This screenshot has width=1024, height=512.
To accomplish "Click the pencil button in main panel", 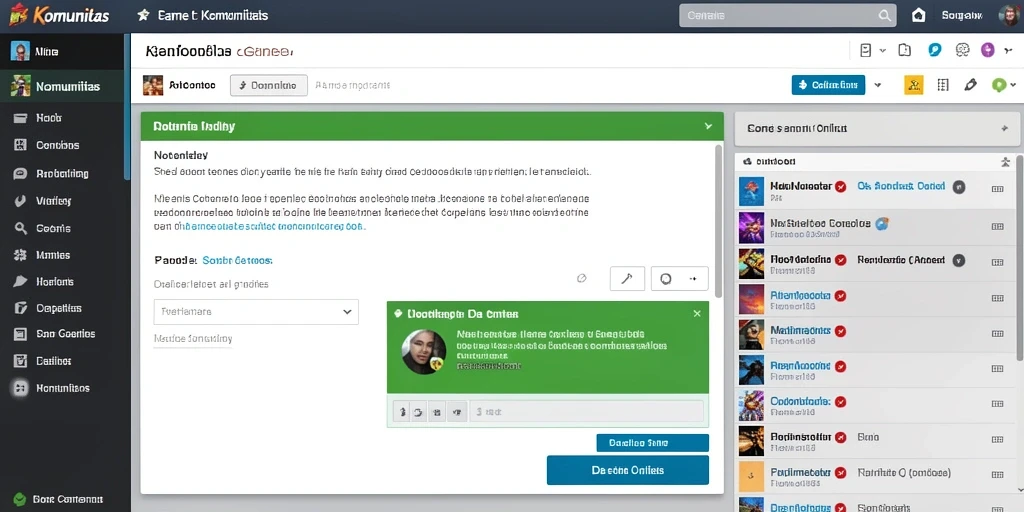I will [627, 279].
